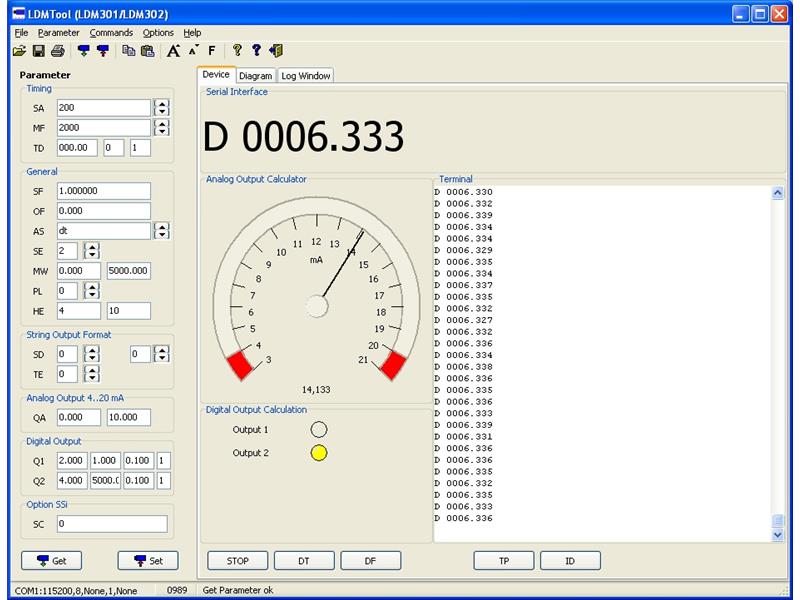Viewport: 800px width, 600px height.
Task: Click status bar text COM1:115200,8,None,1,None
Action: 76,591
